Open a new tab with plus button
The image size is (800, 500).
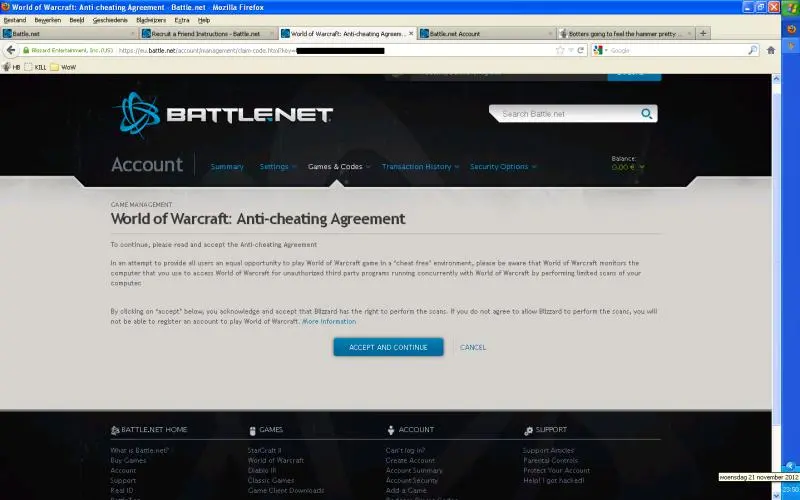point(703,33)
